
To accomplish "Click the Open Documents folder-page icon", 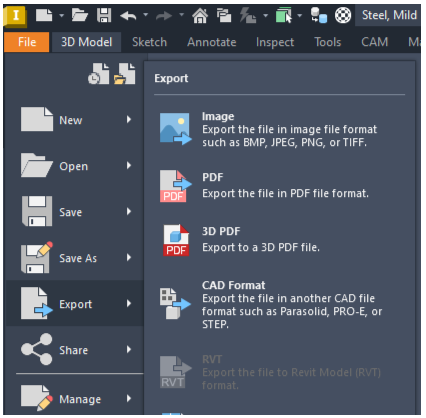I will pos(124,74).
